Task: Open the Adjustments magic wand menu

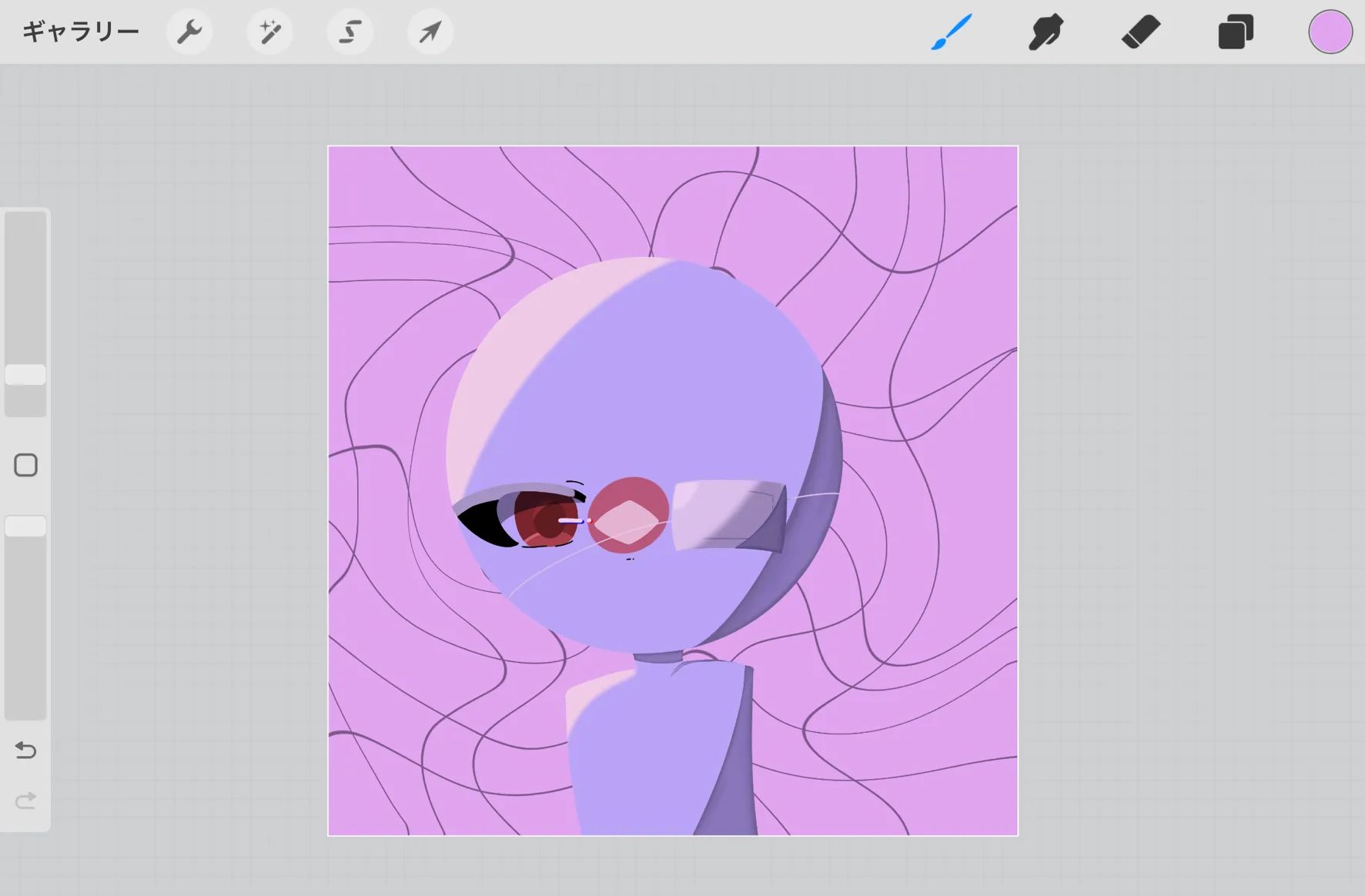Action: coord(269,32)
